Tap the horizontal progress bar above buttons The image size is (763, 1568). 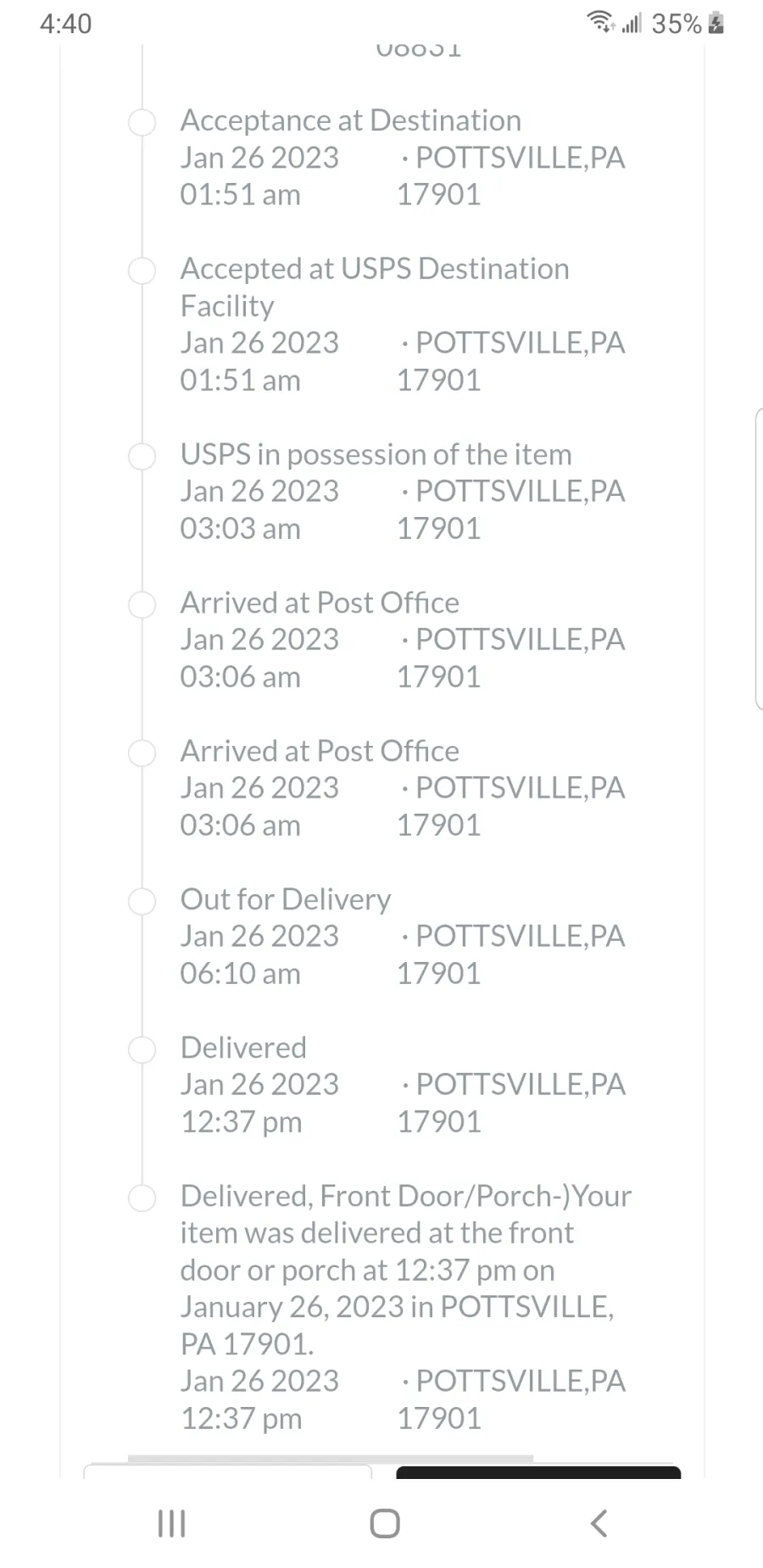pos(331,1459)
